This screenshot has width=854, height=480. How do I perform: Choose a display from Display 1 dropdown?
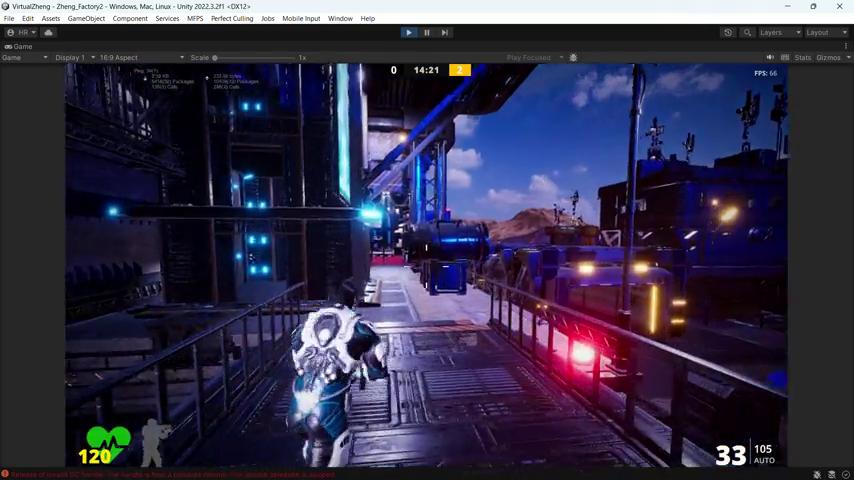coord(75,58)
